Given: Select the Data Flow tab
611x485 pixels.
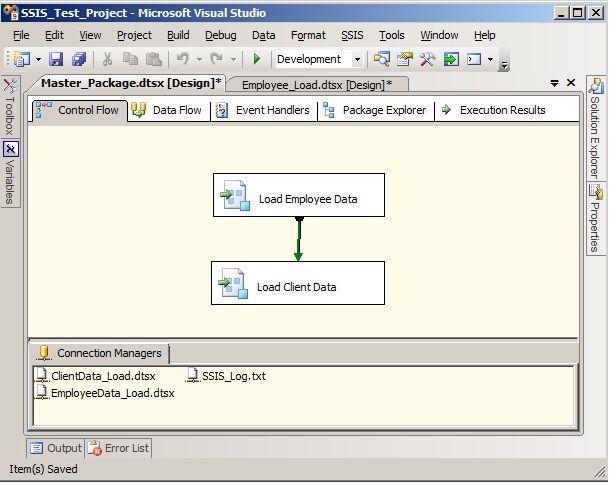Looking at the screenshot, I should pos(168,111).
